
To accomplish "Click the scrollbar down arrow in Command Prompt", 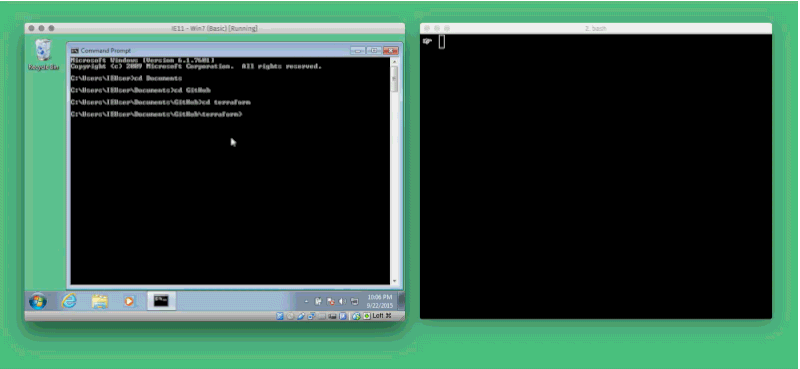I will (394, 281).
